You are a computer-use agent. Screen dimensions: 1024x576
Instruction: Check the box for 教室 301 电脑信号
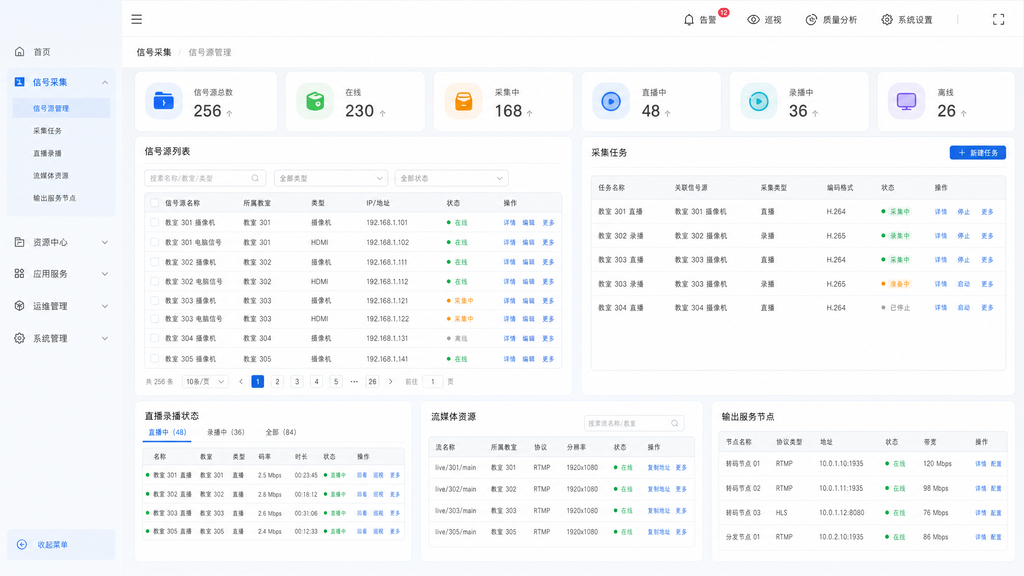155,242
